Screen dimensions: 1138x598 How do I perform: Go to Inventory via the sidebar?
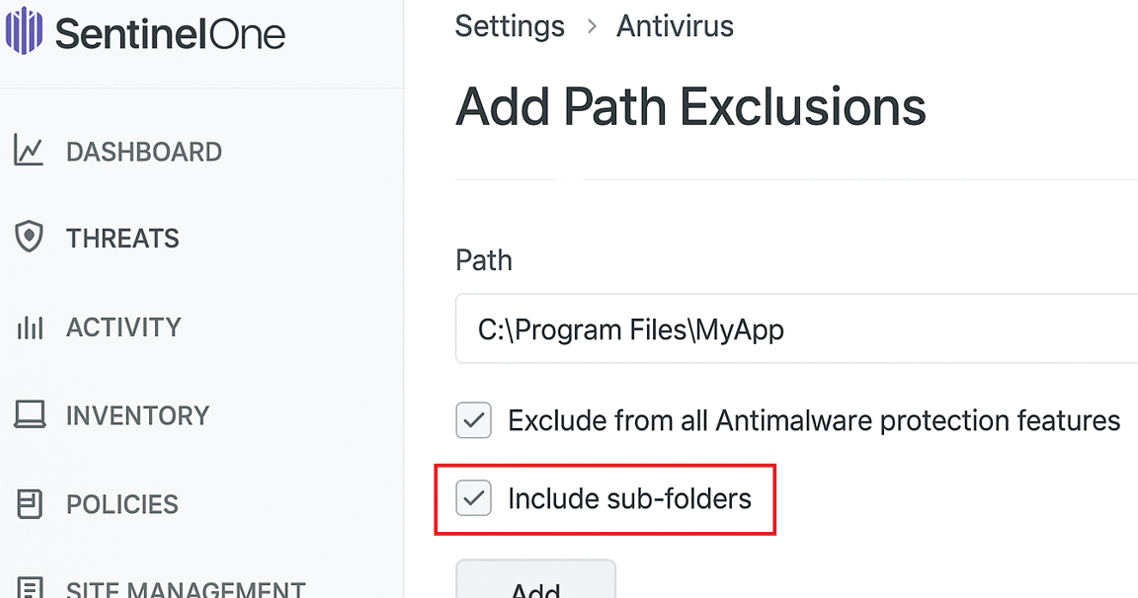137,415
